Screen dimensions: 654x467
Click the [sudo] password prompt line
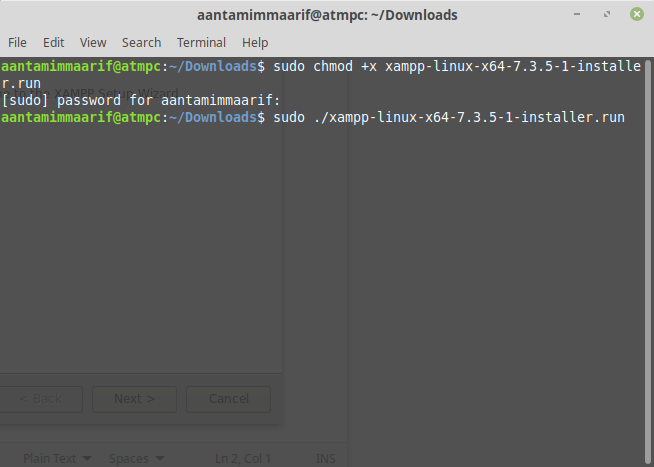141,100
